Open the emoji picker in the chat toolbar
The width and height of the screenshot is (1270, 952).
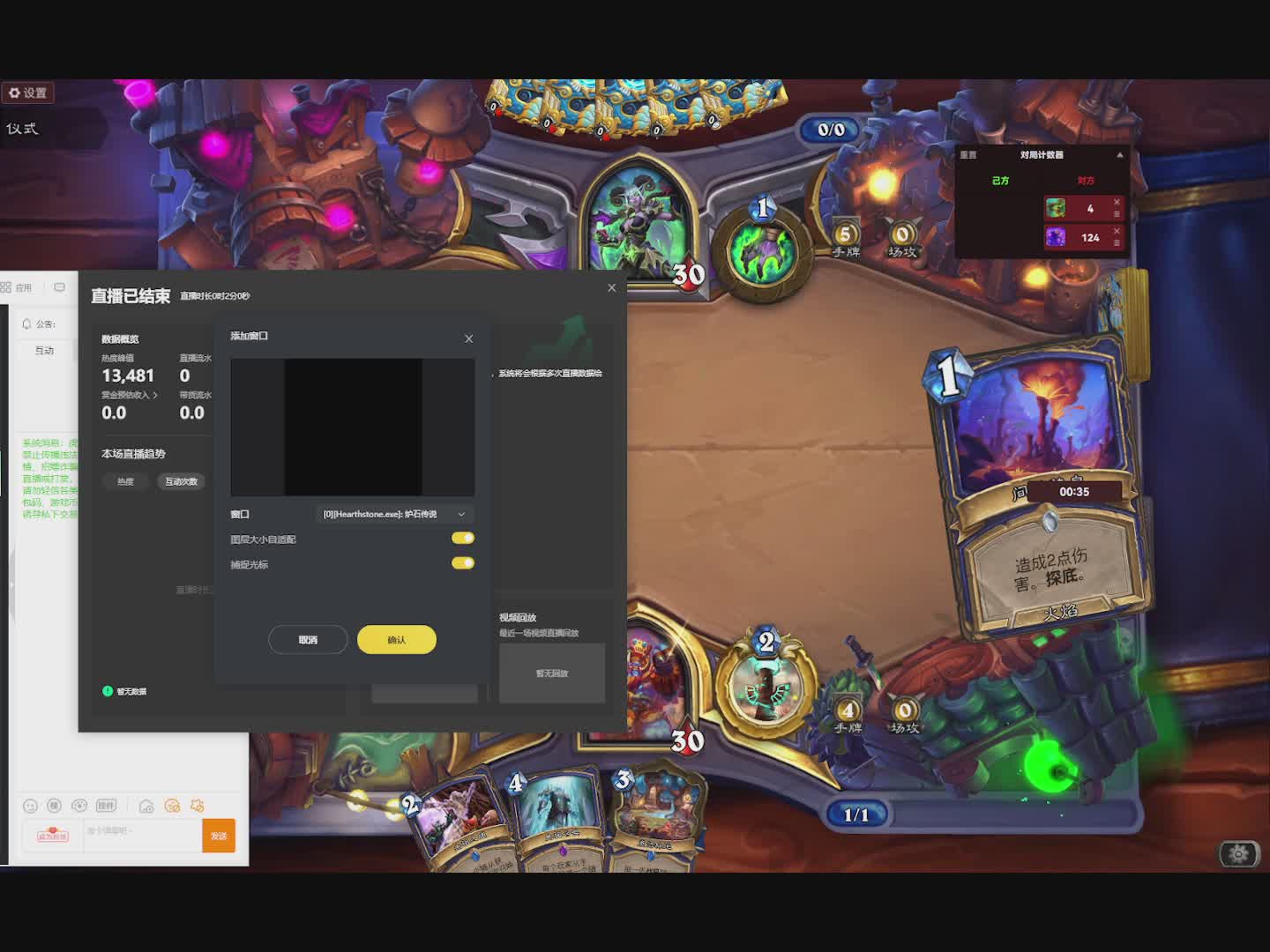[30, 806]
